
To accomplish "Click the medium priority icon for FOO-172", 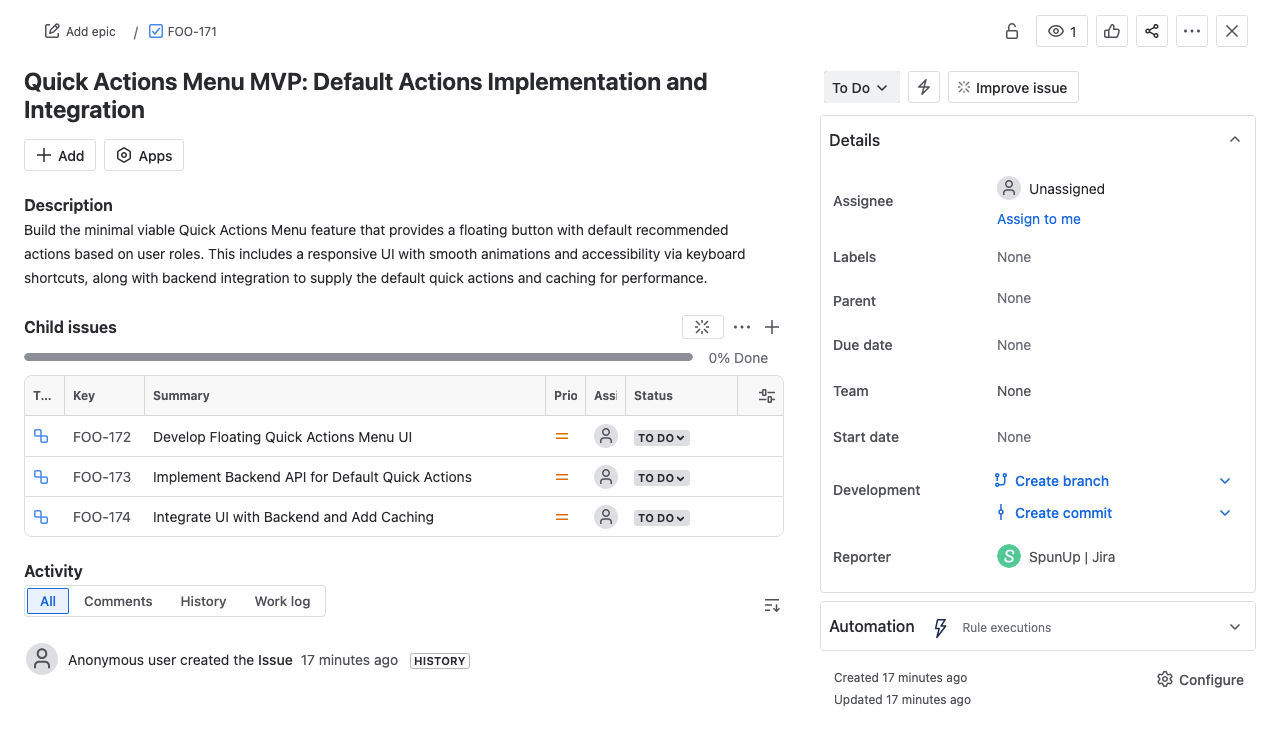I will pyautogui.click(x=562, y=436).
